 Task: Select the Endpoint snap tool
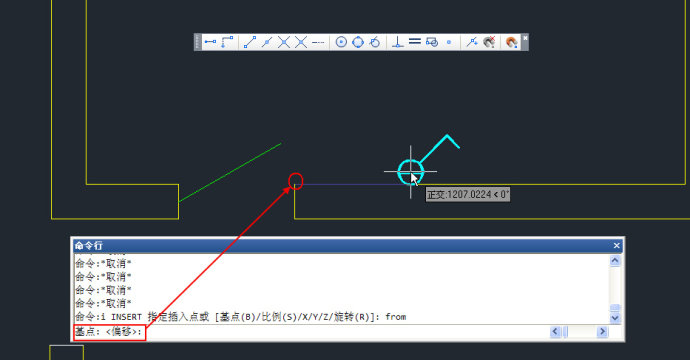(x=250, y=42)
